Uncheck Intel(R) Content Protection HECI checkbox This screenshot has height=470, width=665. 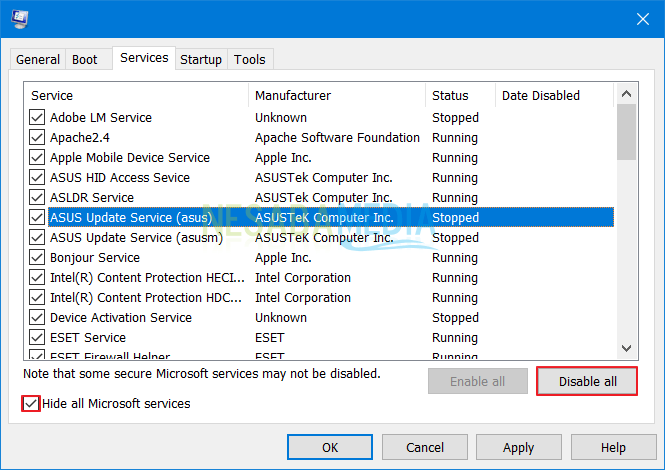click(x=37, y=277)
